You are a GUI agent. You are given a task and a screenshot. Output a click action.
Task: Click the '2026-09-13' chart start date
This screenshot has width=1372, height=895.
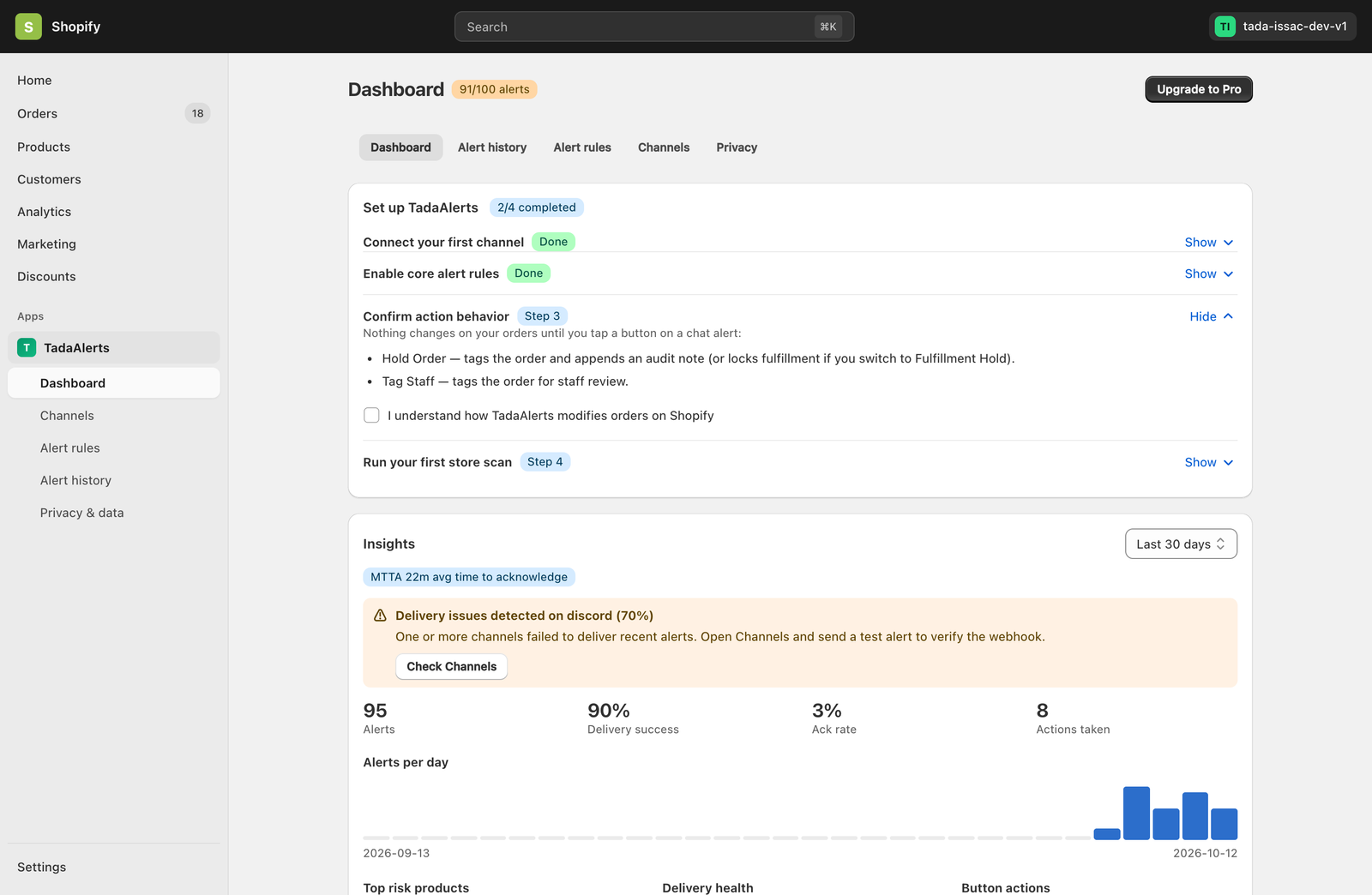pos(396,853)
